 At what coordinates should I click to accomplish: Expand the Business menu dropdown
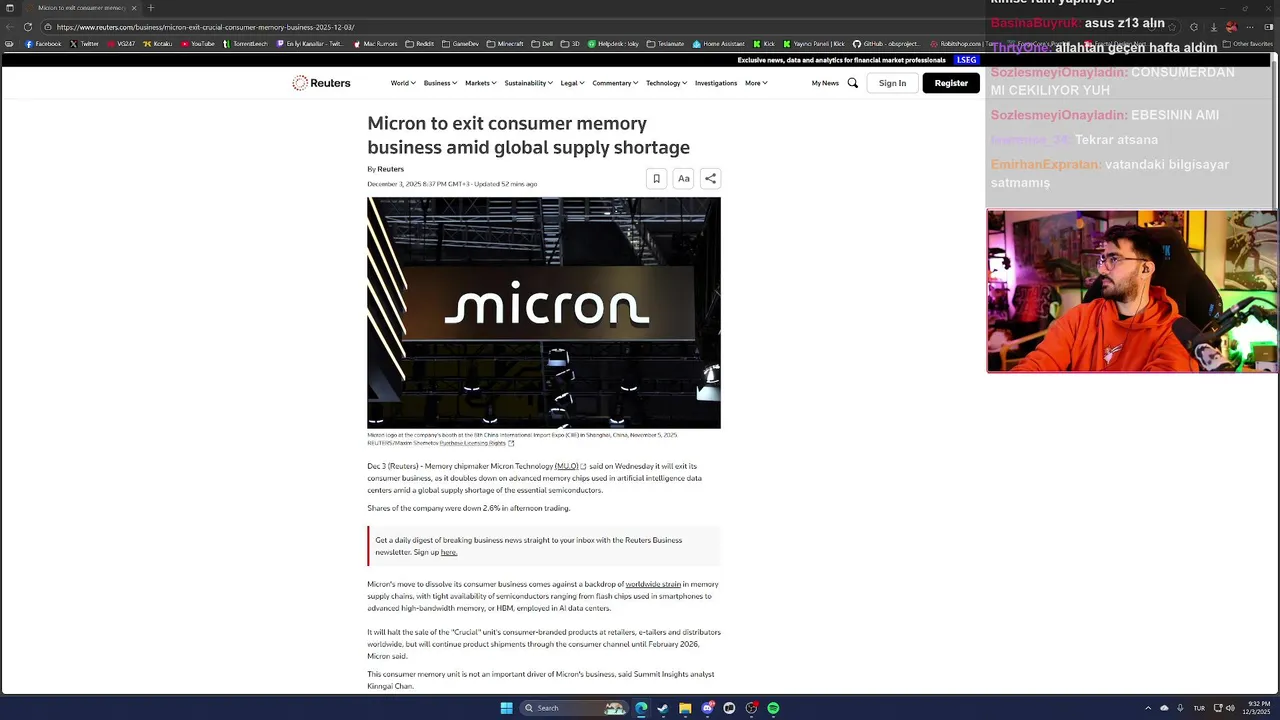(440, 83)
